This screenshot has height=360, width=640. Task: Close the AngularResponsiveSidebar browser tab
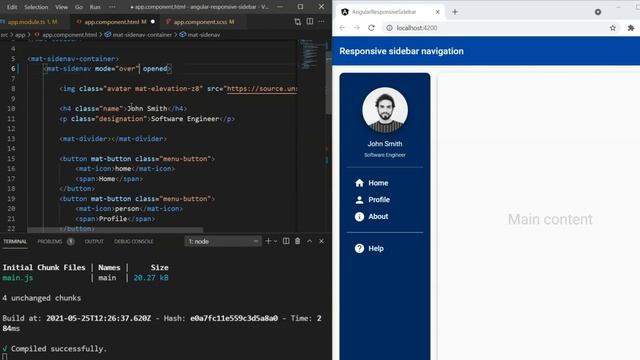[x=437, y=12]
